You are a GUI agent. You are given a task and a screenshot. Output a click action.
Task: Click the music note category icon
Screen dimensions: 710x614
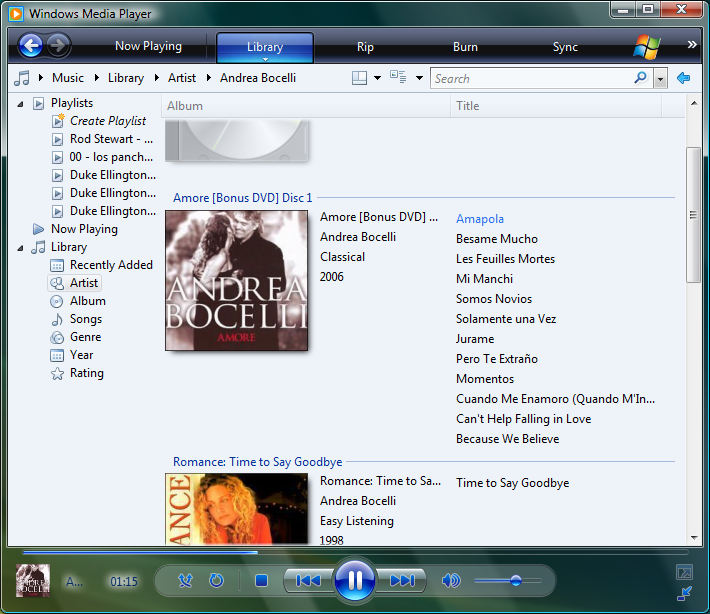click(22, 78)
